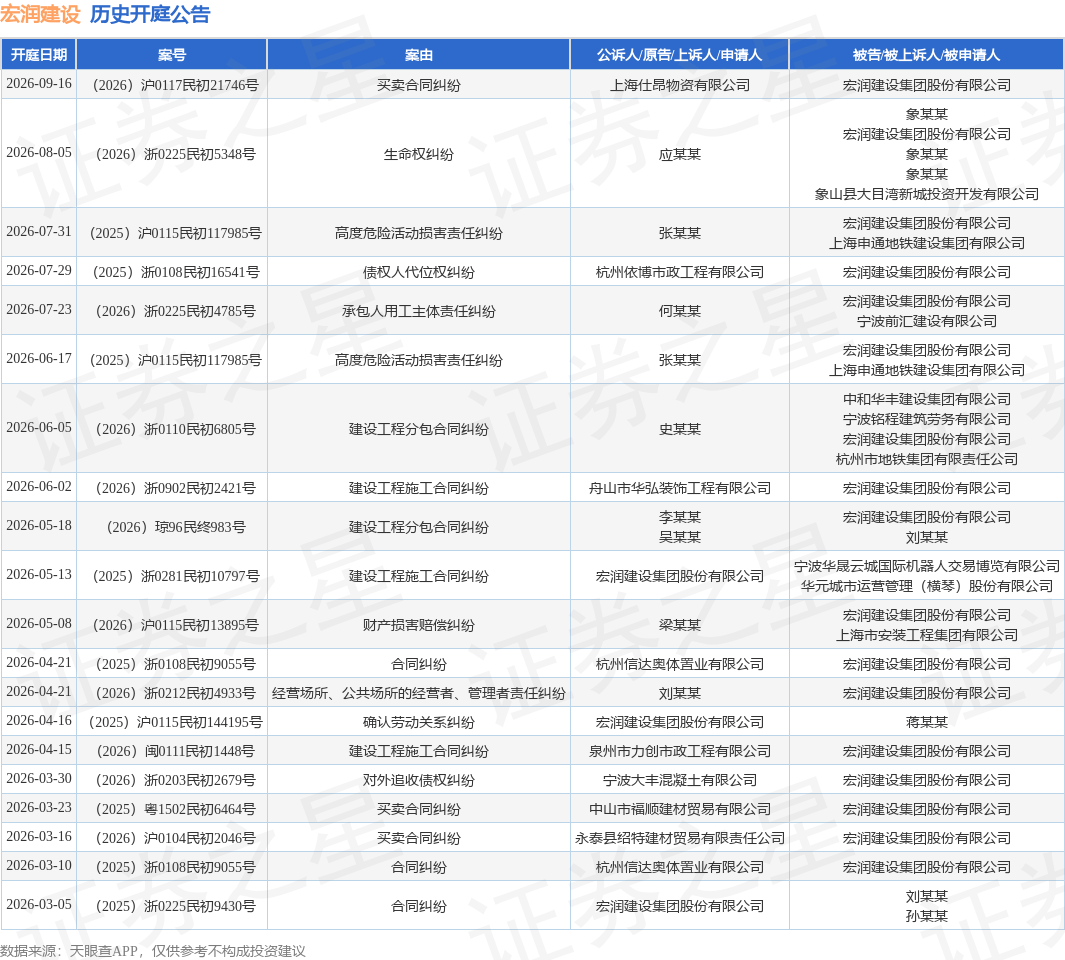Click defendant 杭州市地铁集团有限责任公司
The height and width of the screenshot is (960, 1065).
pyautogui.click(x=926, y=459)
